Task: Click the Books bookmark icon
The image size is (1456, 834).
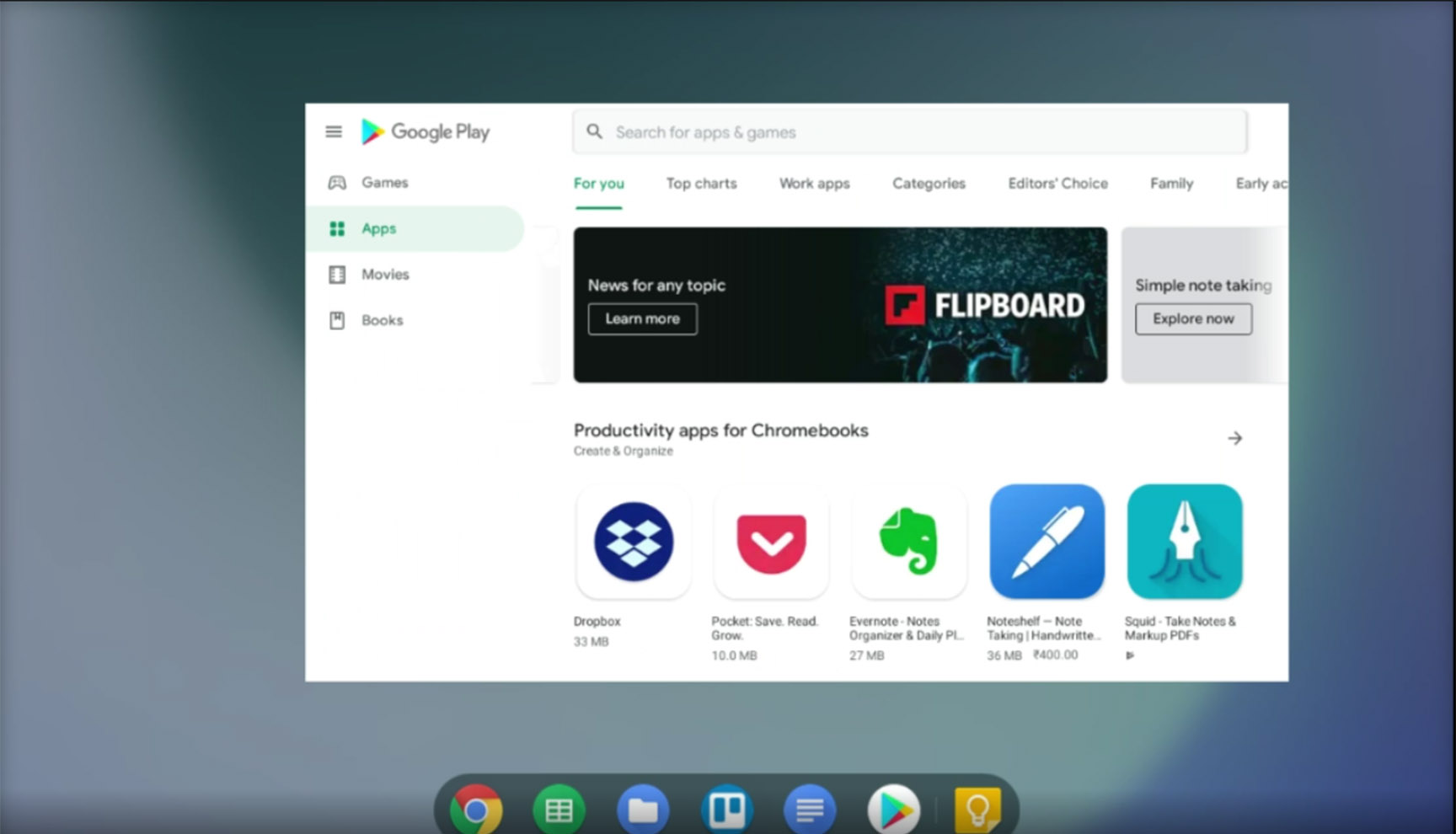Action: (337, 320)
